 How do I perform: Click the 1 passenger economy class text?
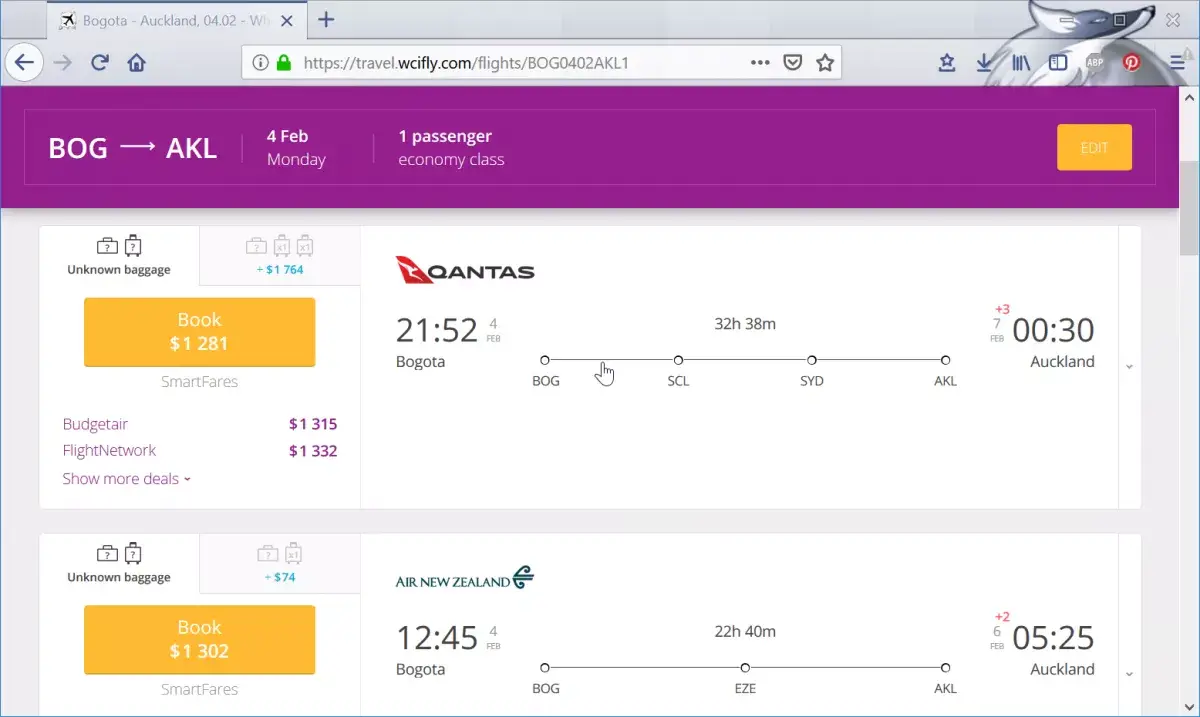pyautogui.click(x=451, y=147)
